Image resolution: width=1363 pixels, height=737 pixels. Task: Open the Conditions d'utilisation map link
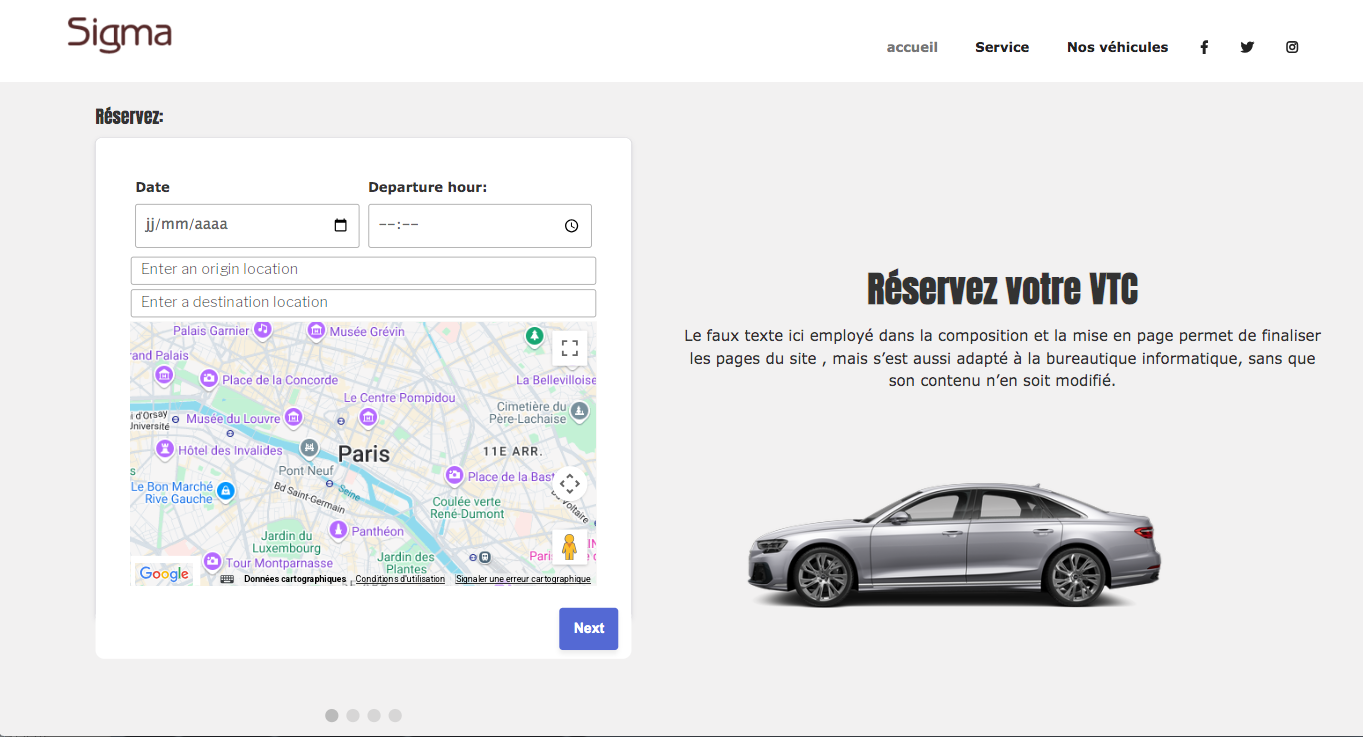coord(400,579)
